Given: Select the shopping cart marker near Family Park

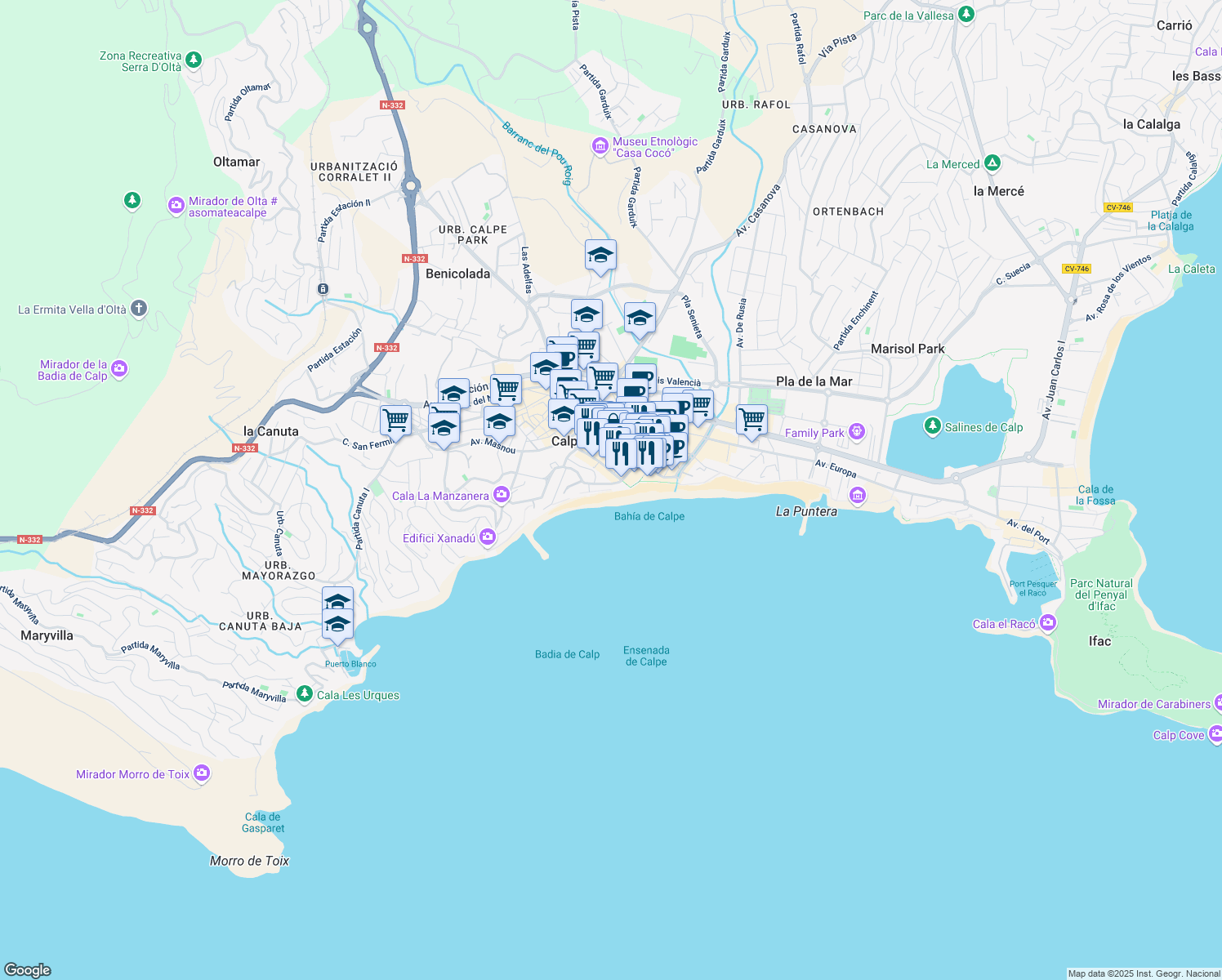Looking at the screenshot, I should pyautogui.click(x=752, y=421).
